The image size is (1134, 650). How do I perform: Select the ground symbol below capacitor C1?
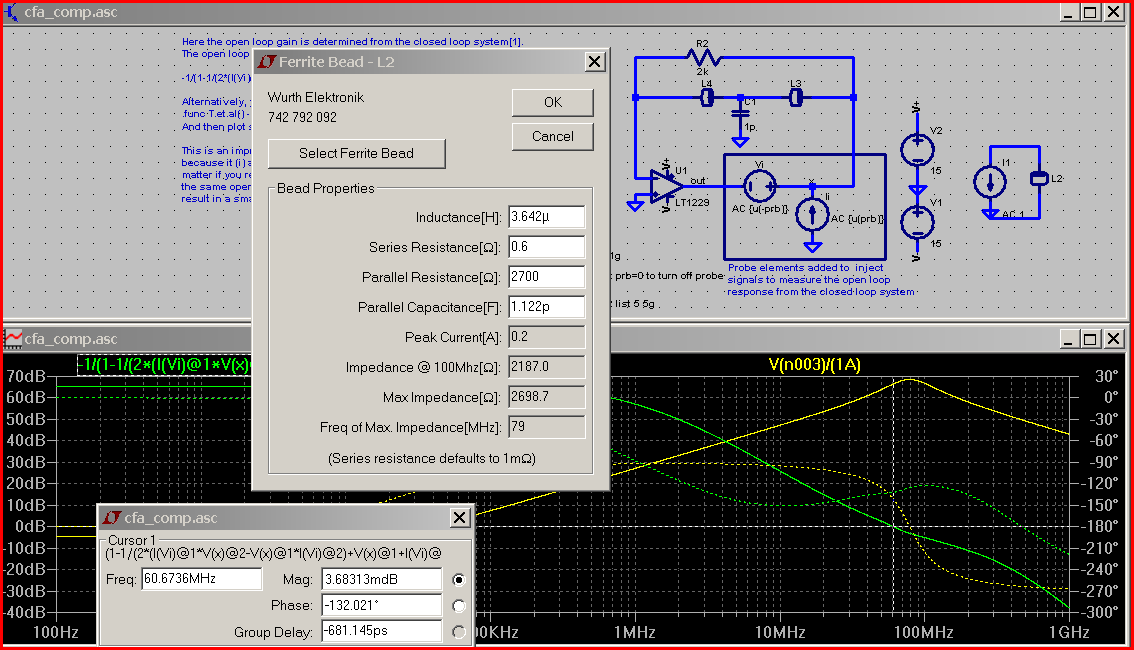coord(740,142)
